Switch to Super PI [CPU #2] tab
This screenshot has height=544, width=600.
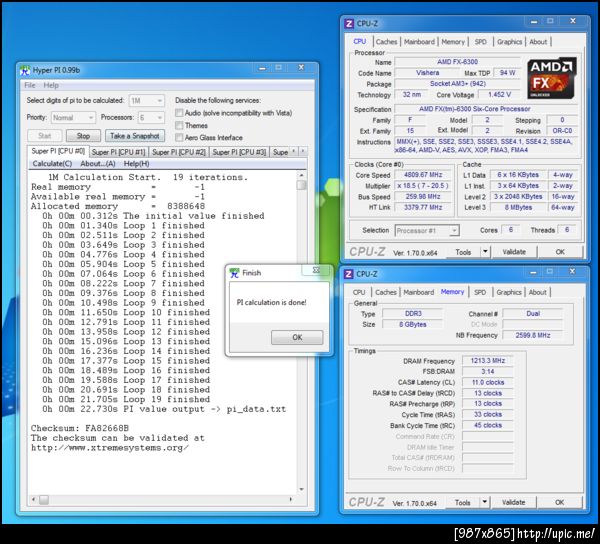point(179,152)
